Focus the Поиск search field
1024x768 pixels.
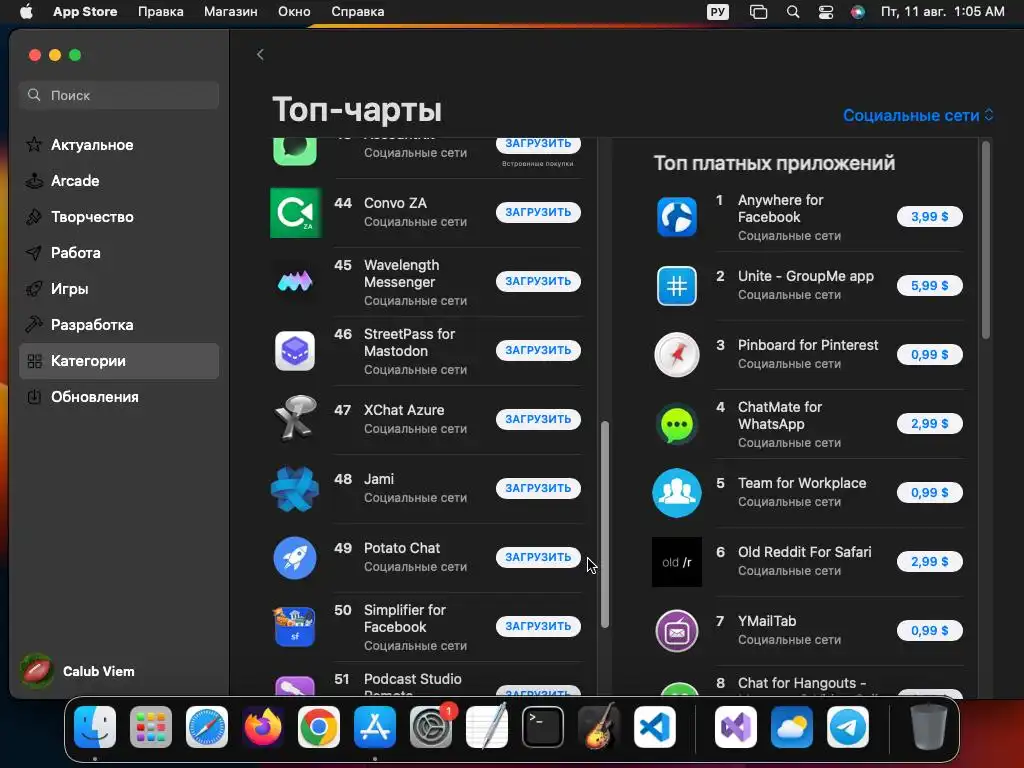coord(119,95)
